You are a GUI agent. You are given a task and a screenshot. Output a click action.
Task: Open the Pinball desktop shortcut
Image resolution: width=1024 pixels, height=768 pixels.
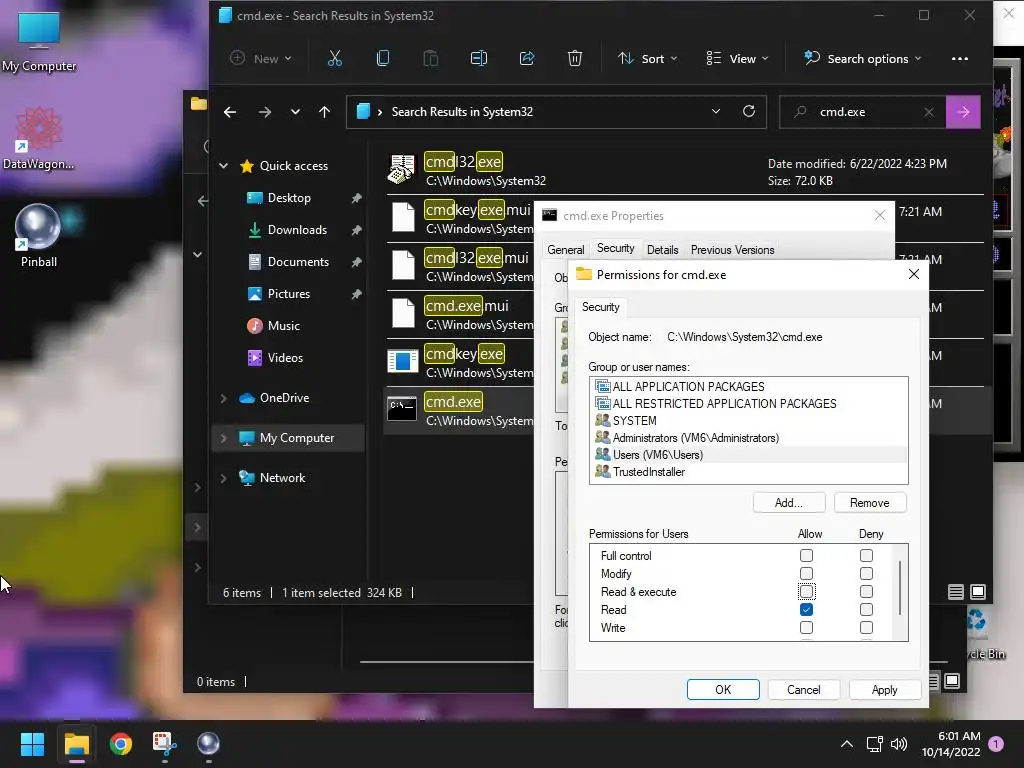[x=39, y=236]
